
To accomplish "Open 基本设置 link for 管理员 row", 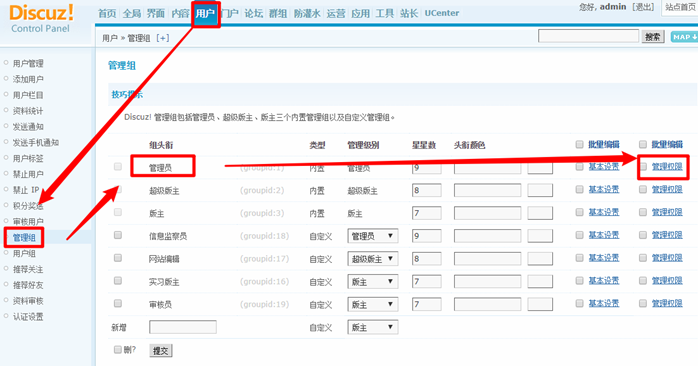I will [x=604, y=167].
